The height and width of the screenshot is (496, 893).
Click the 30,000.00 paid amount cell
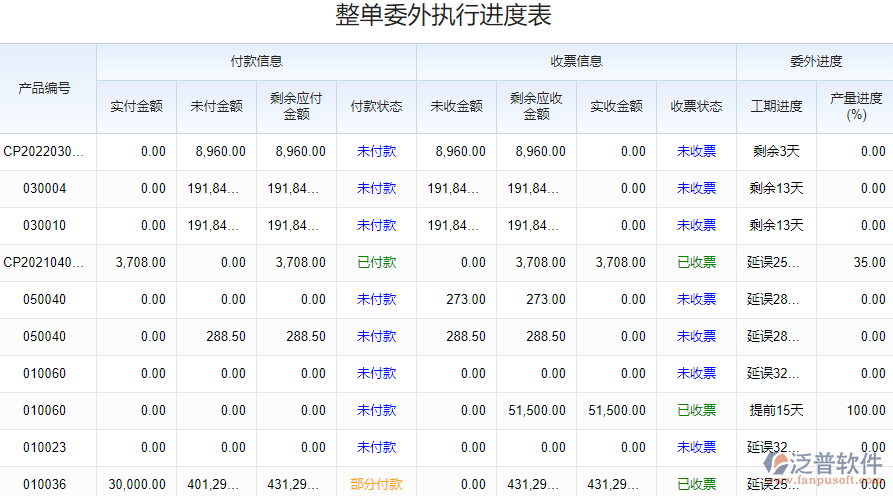pos(138,485)
